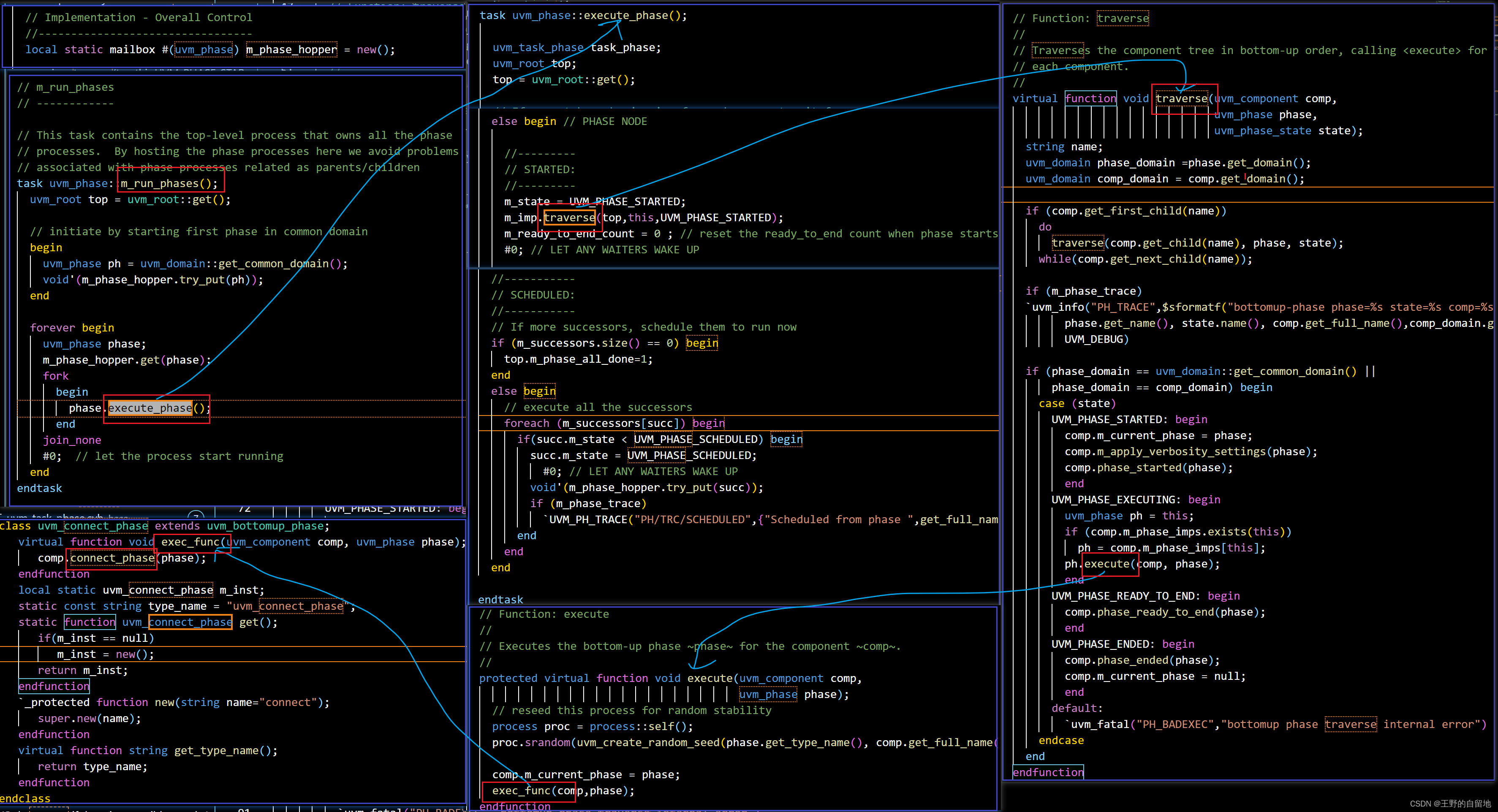Click the 'void'(m_phase_hopper.try_put(ph));' line

tap(153, 280)
